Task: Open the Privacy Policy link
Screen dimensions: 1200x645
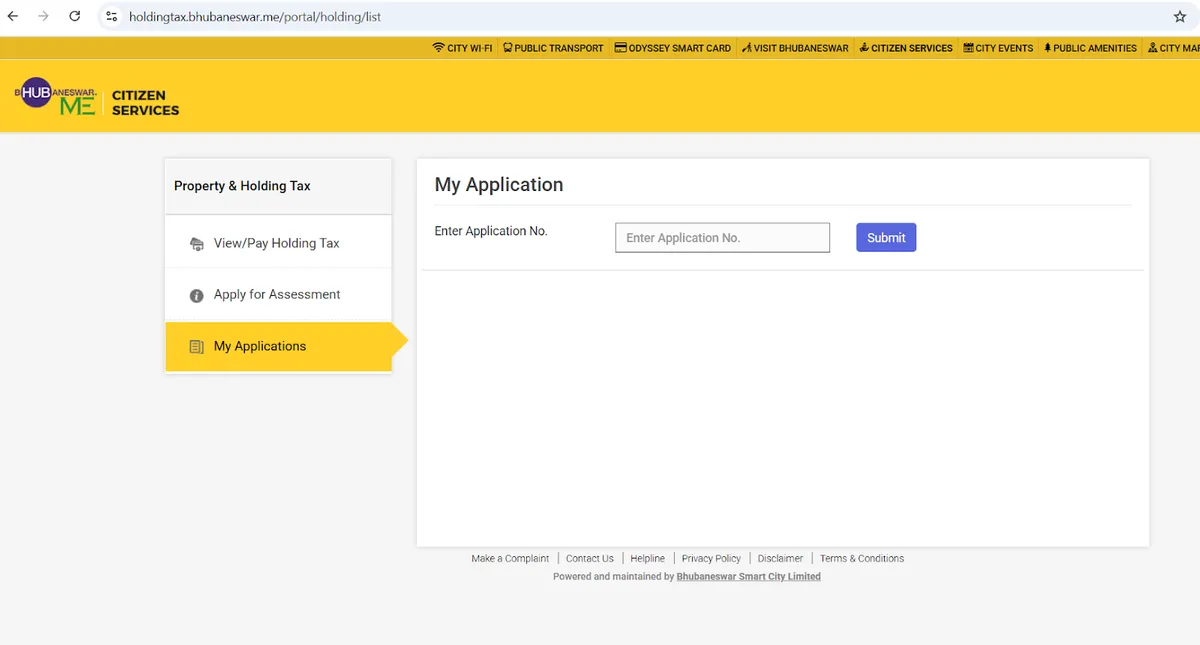Action: [x=711, y=559]
